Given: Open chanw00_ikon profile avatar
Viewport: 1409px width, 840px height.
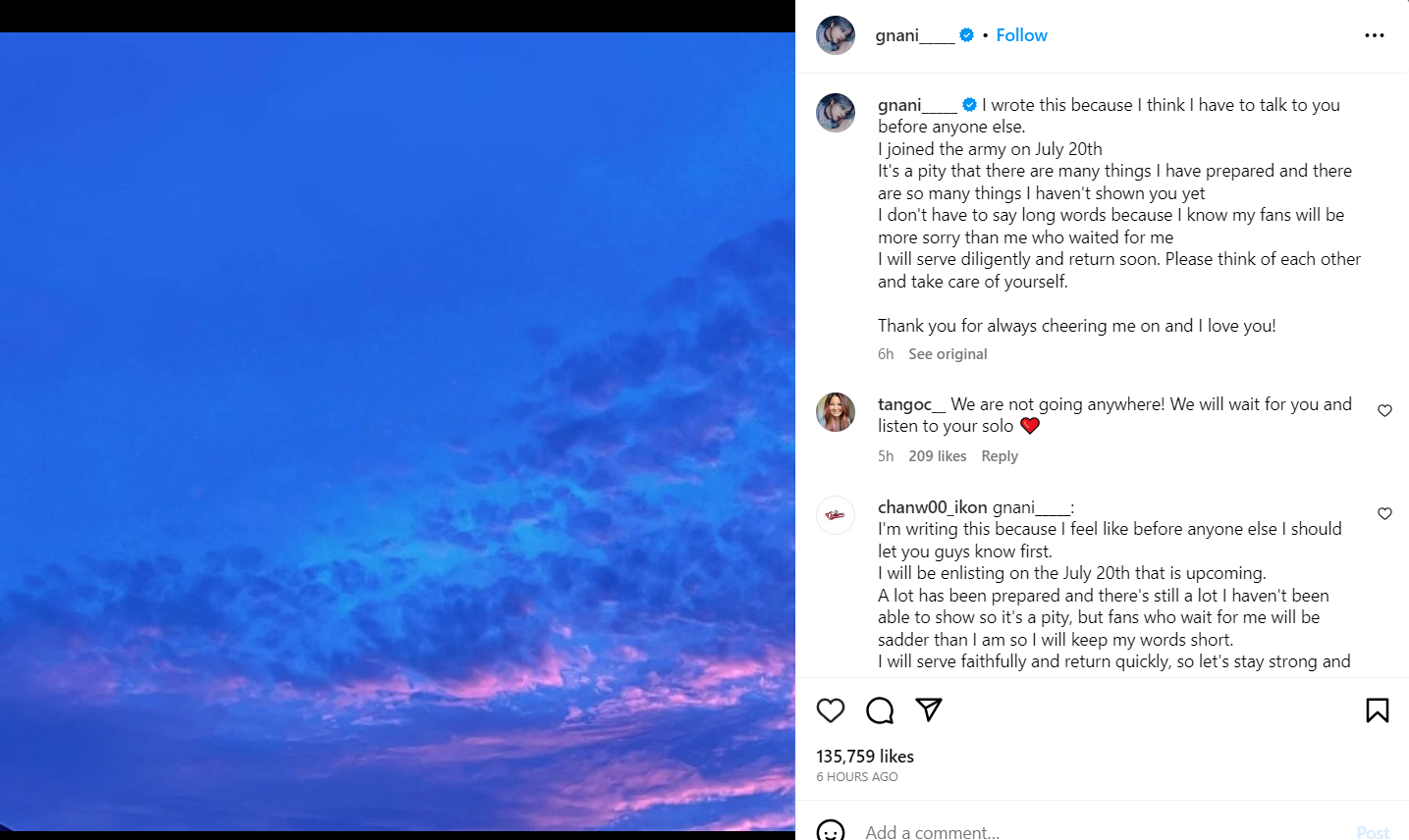Looking at the screenshot, I should (x=836, y=515).
